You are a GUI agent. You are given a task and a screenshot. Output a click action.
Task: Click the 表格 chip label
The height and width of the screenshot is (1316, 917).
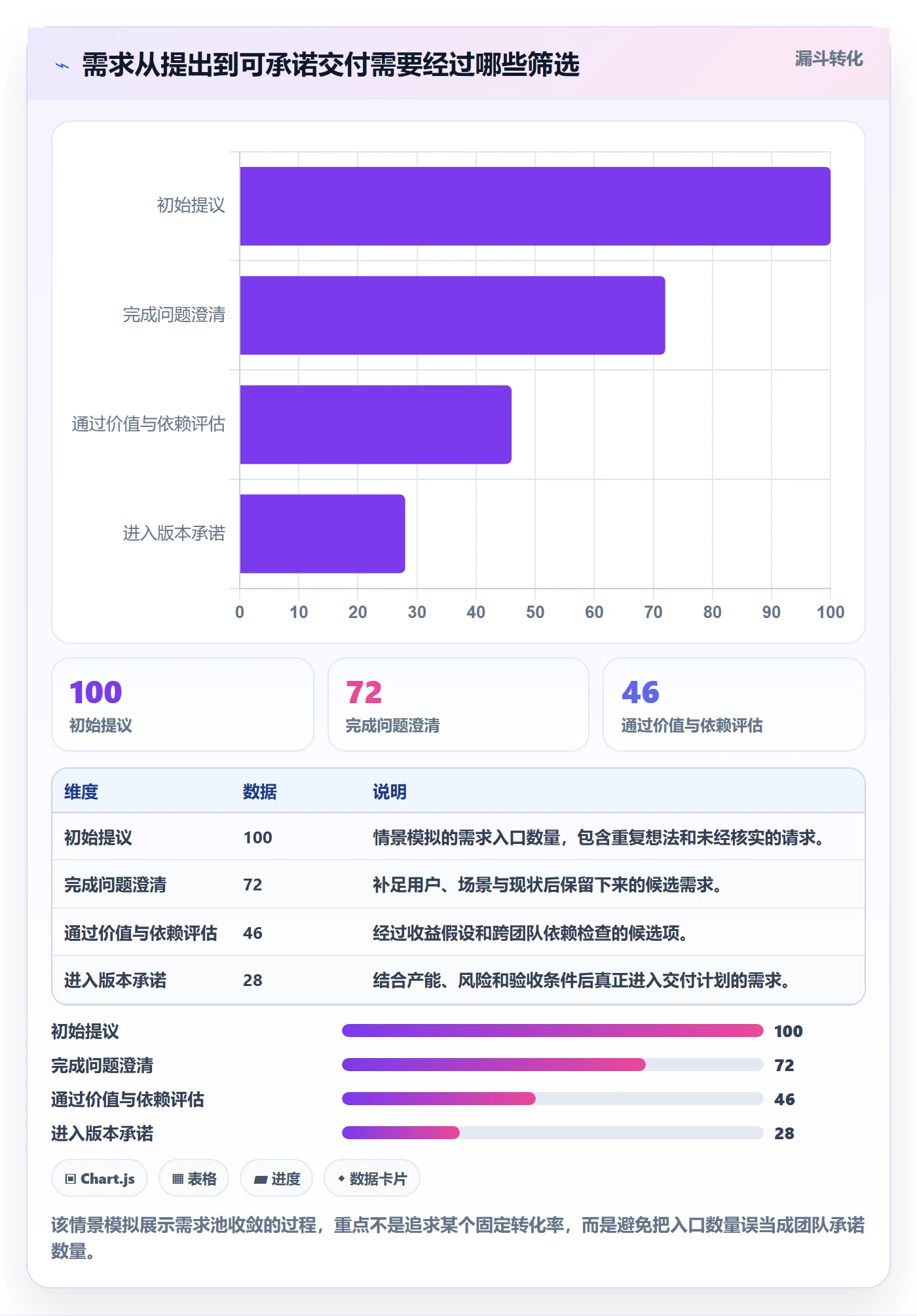pyautogui.click(x=202, y=1179)
